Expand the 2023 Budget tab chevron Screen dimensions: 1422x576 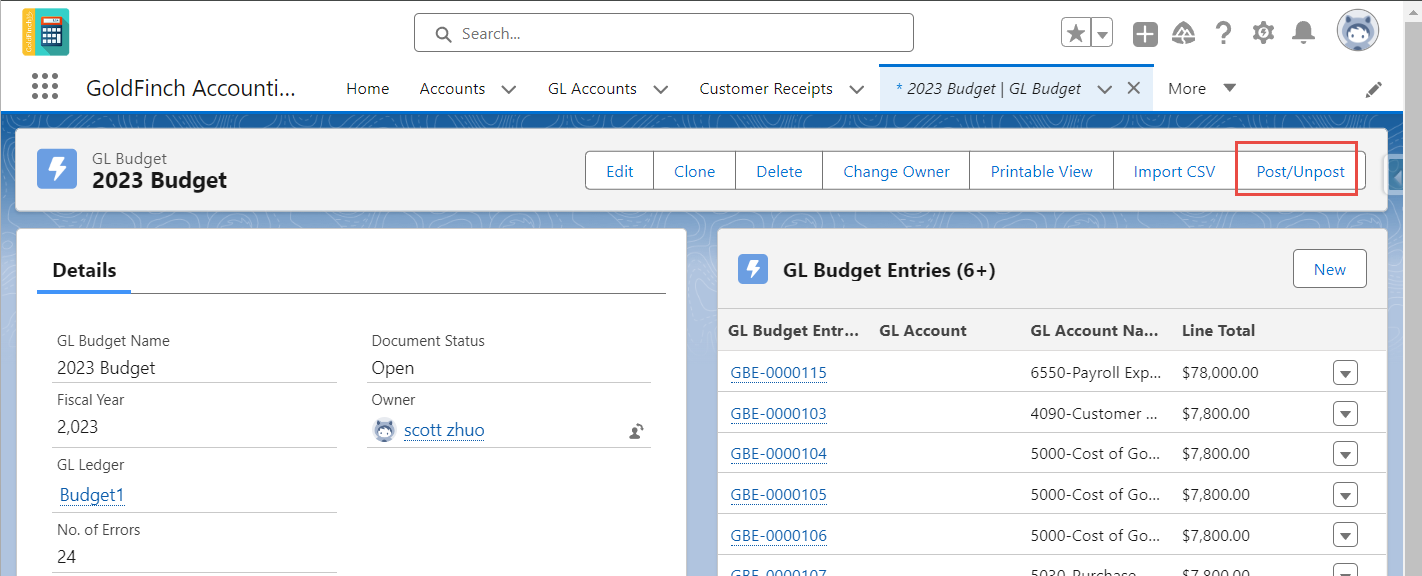(1104, 89)
